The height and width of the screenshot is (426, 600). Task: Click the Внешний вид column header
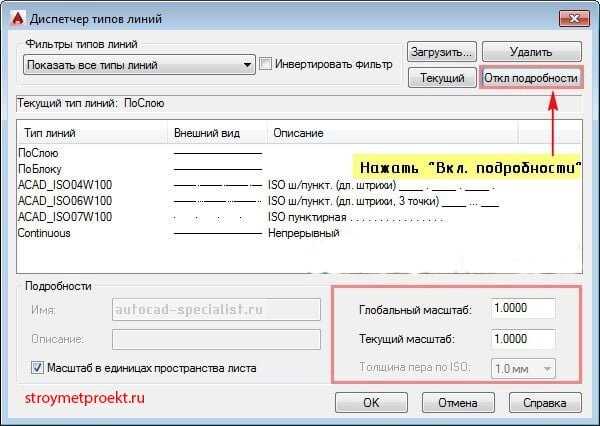(217, 133)
